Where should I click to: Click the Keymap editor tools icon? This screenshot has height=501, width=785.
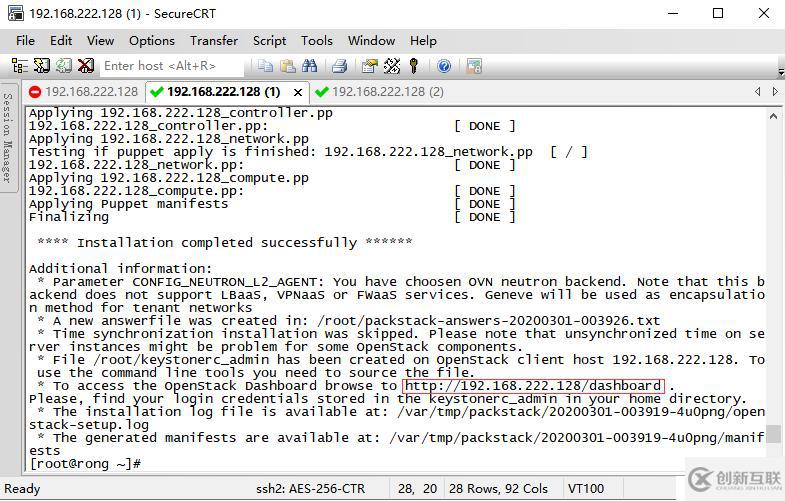pyautogui.click(x=391, y=66)
